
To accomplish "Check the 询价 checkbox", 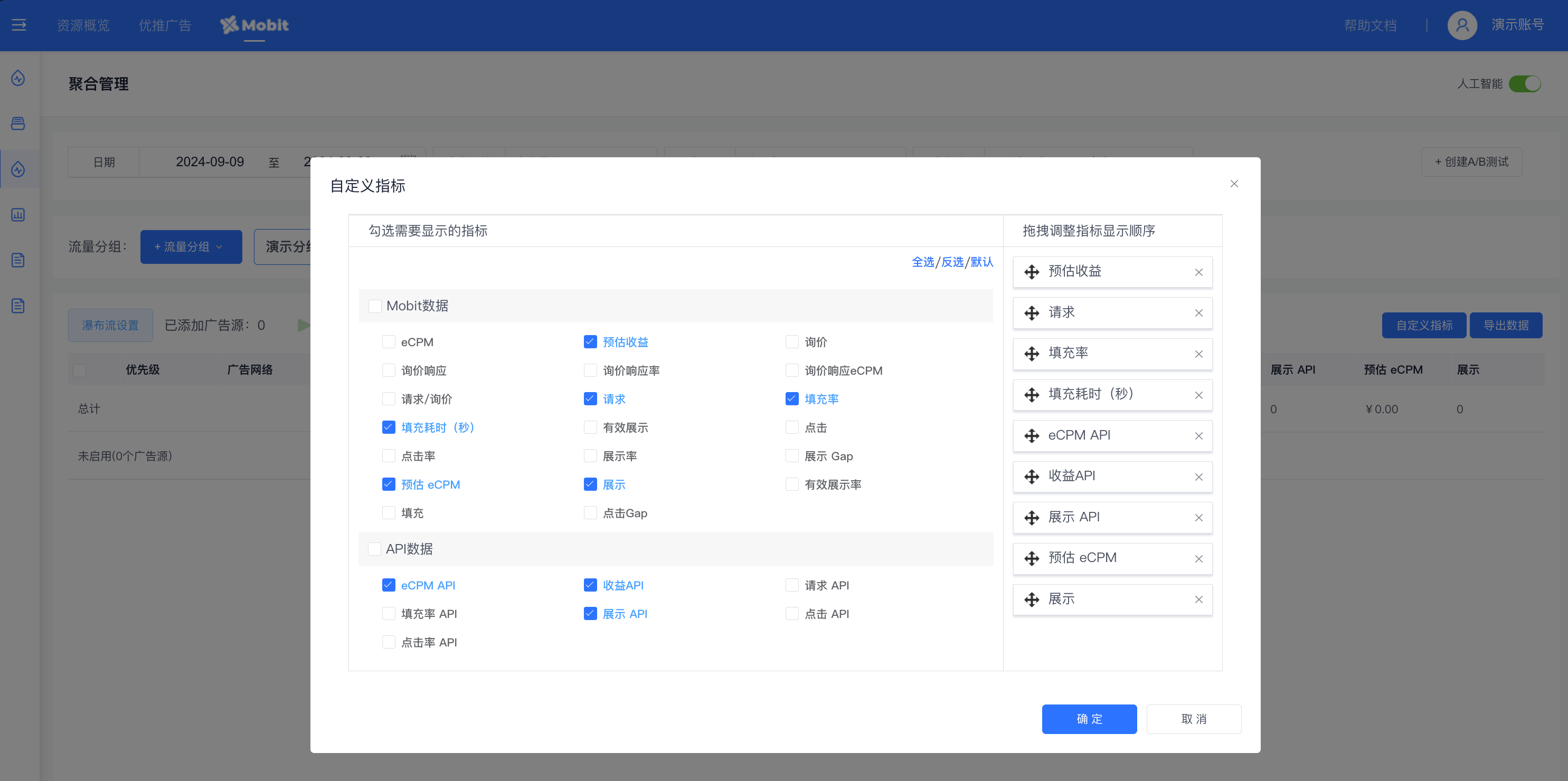I will coord(792,342).
